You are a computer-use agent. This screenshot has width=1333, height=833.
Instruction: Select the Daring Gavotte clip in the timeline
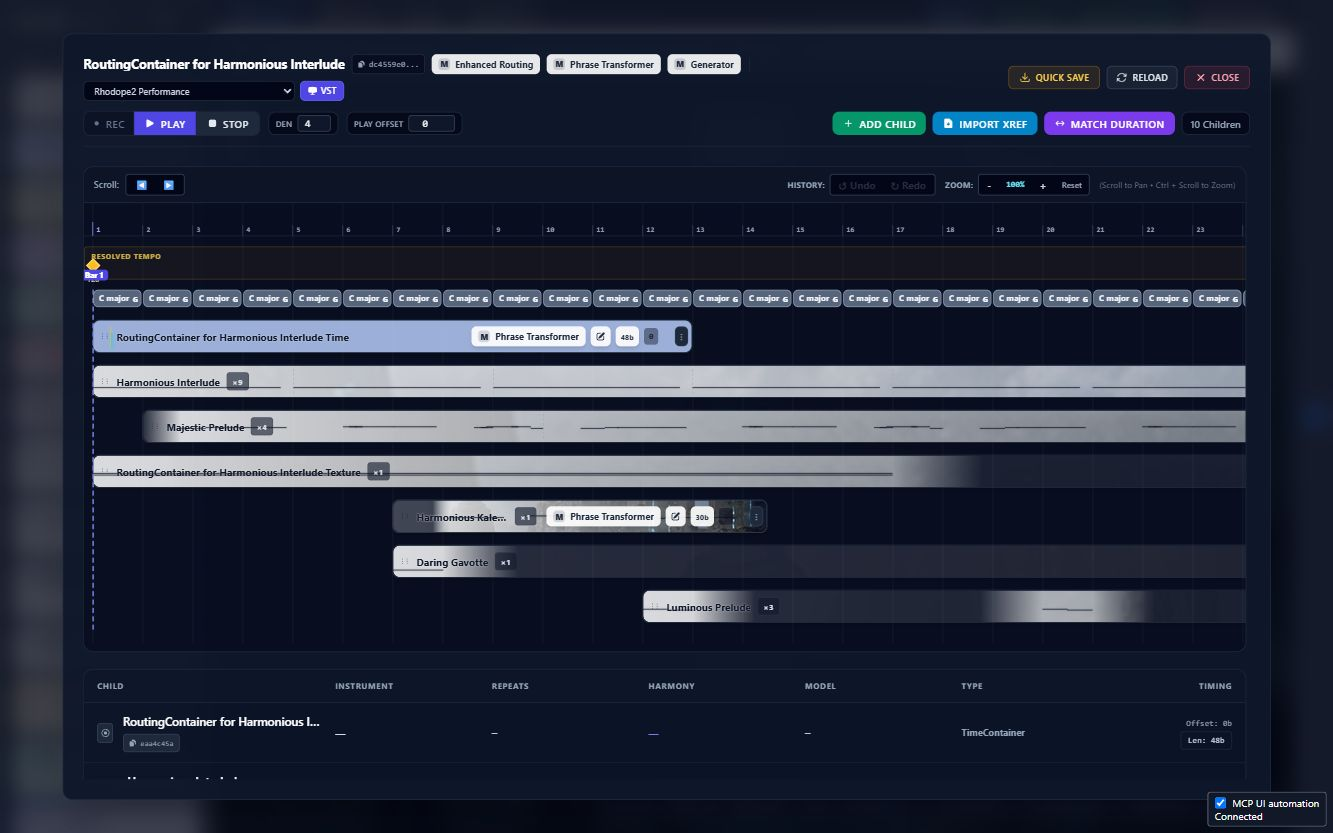819,562
